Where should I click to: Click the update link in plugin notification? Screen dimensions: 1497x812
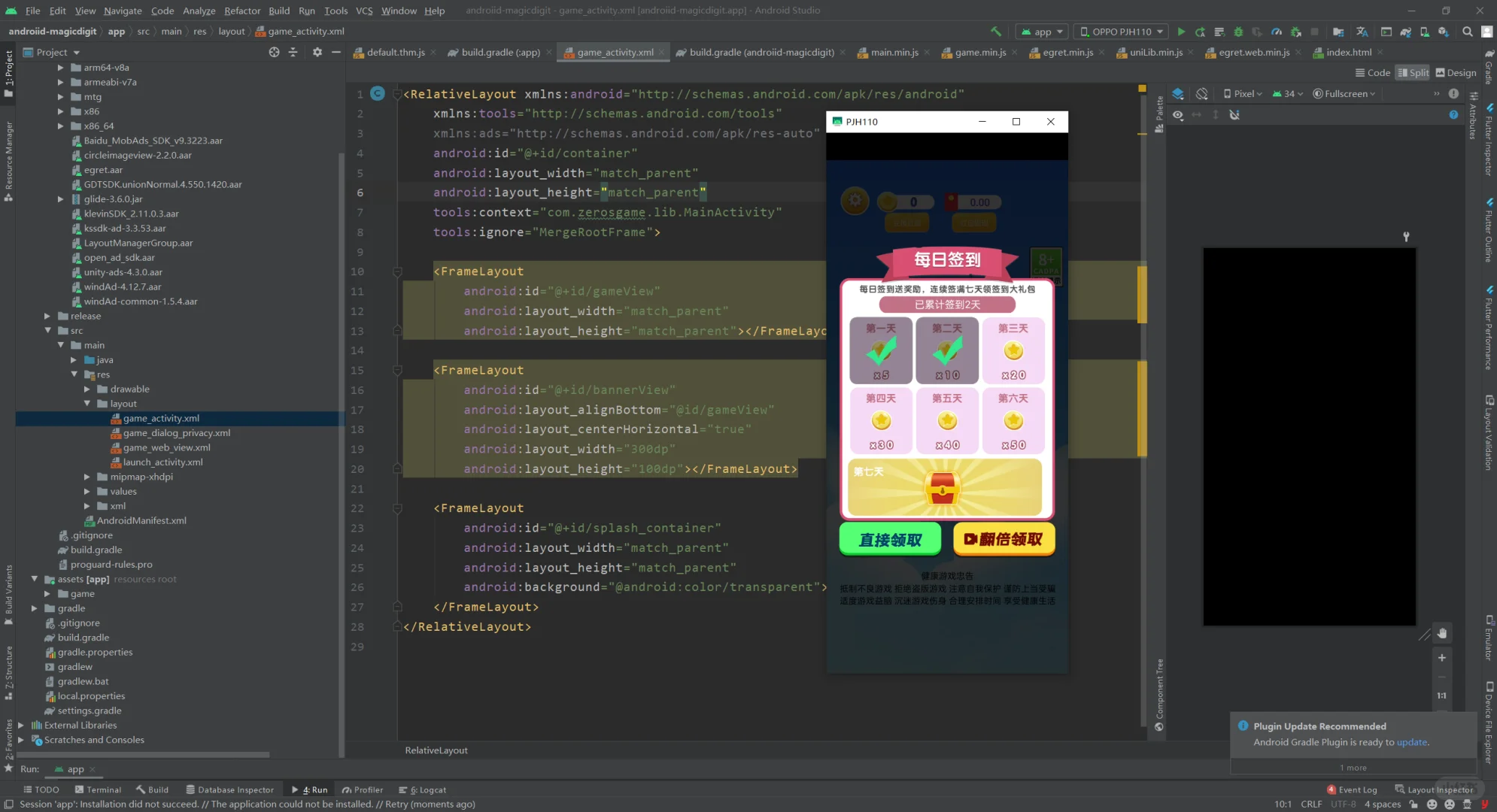tap(1411, 742)
